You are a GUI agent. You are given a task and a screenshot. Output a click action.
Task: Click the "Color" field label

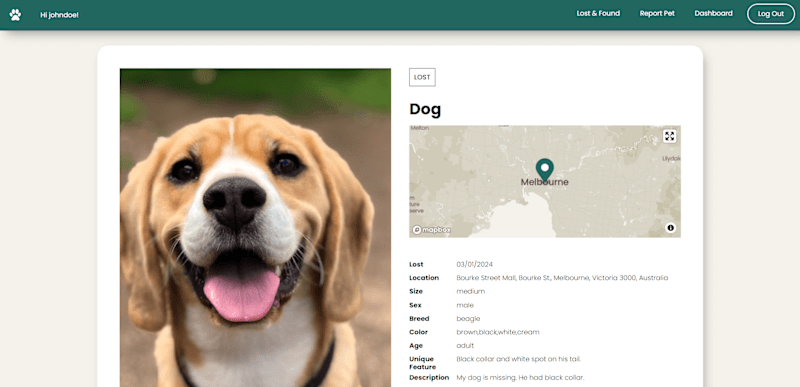(x=418, y=332)
